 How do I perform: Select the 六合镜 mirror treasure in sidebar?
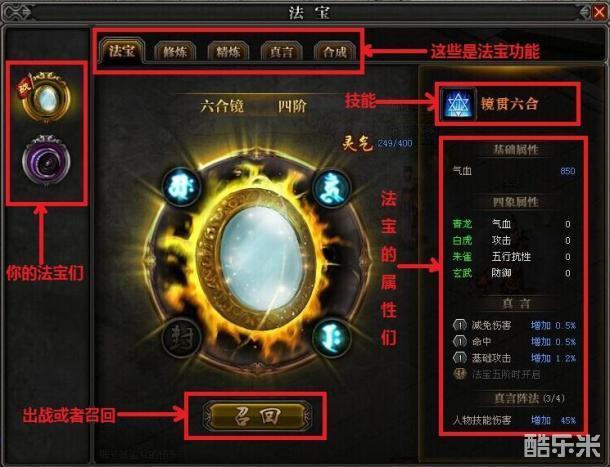click(46, 97)
